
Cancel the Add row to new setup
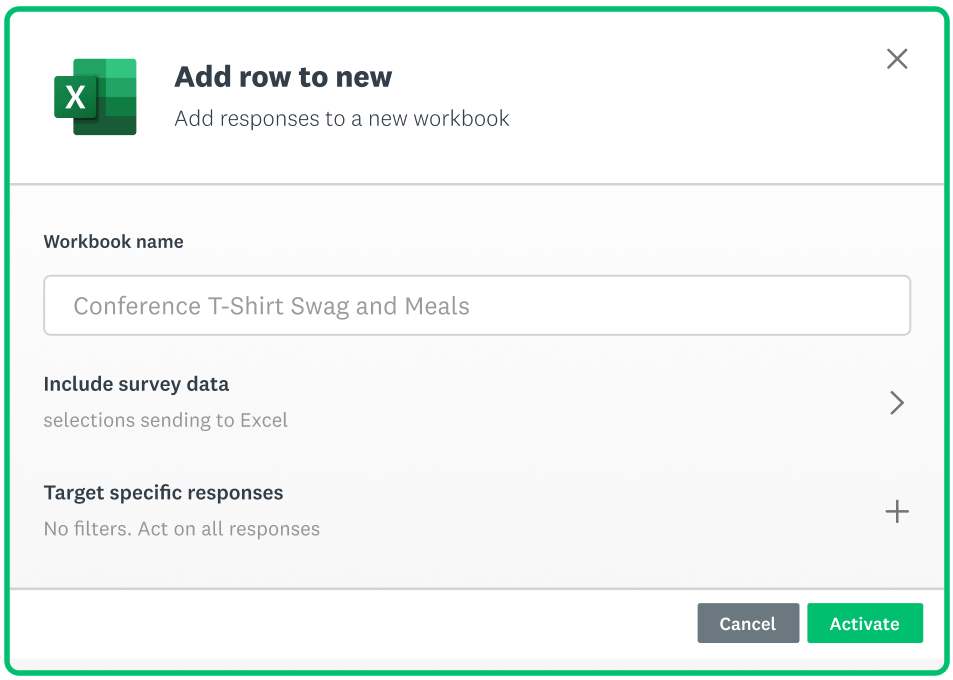(x=748, y=623)
